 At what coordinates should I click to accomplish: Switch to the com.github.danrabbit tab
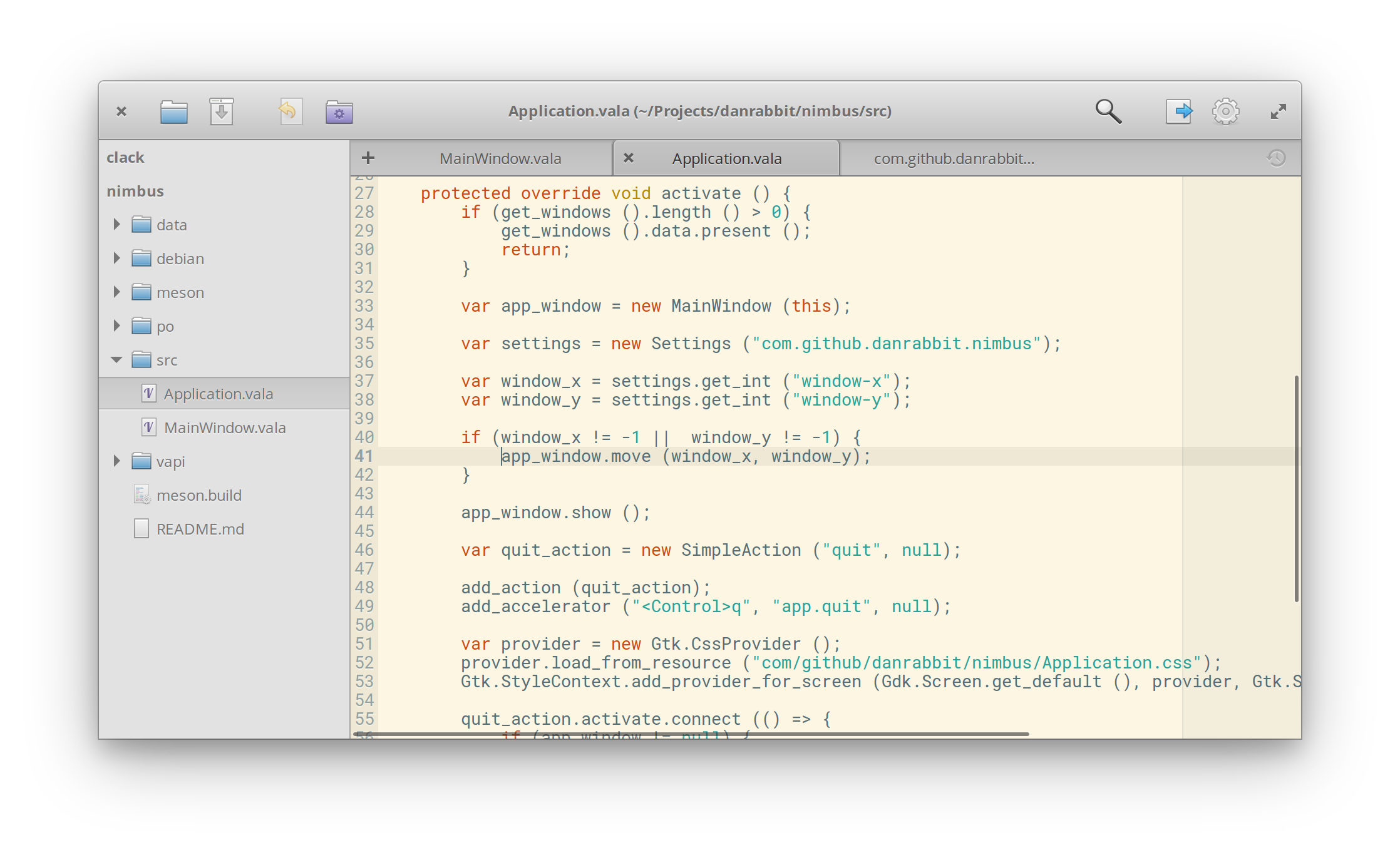[954, 158]
